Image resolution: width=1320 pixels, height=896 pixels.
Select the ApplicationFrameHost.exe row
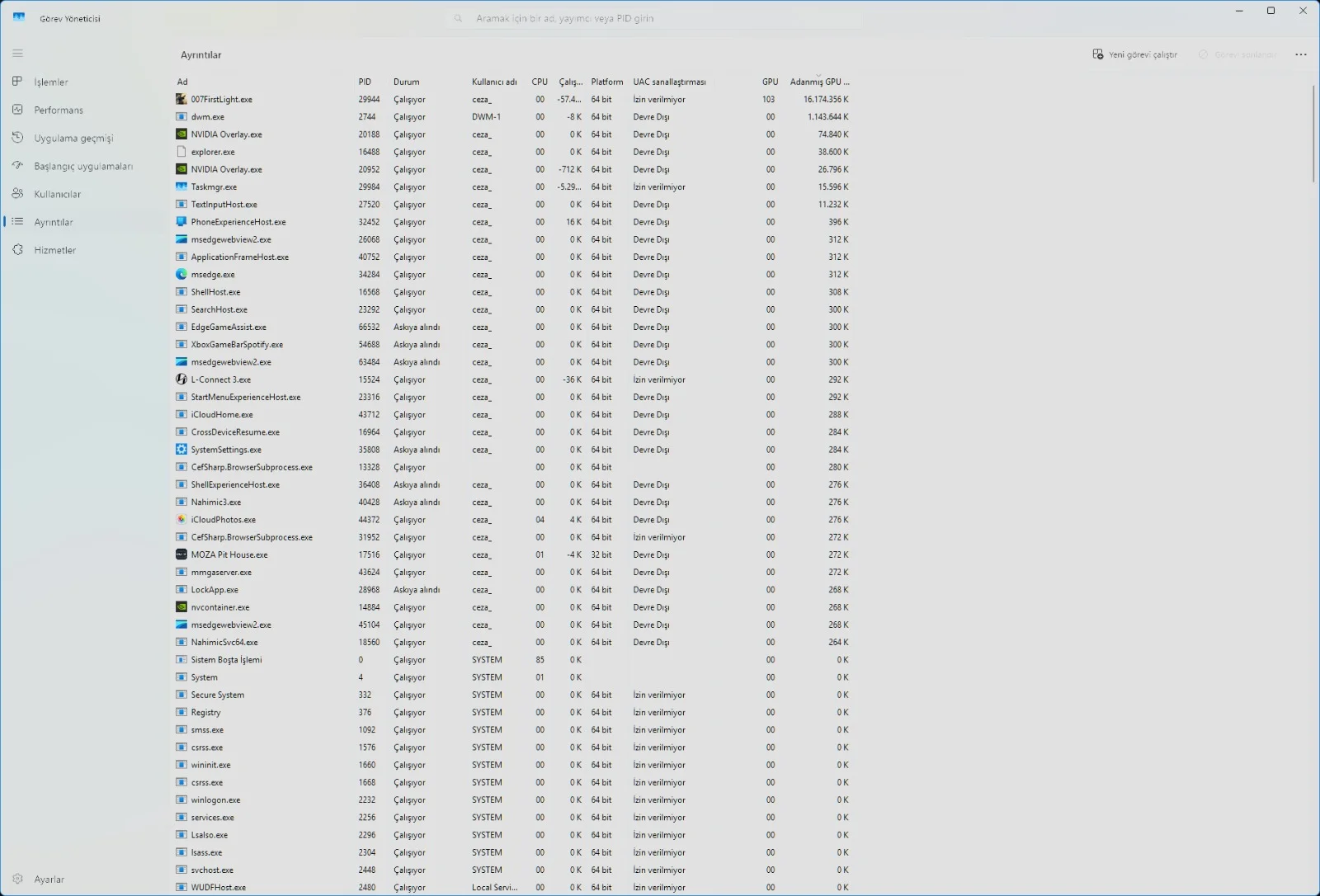pyautogui.click(x=513, y=257)
